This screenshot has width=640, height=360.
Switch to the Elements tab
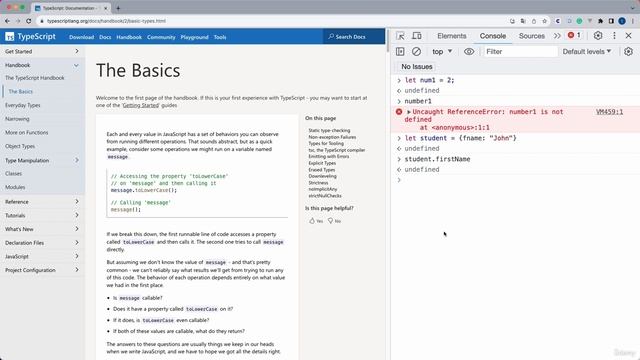click(x=451, y=36)
